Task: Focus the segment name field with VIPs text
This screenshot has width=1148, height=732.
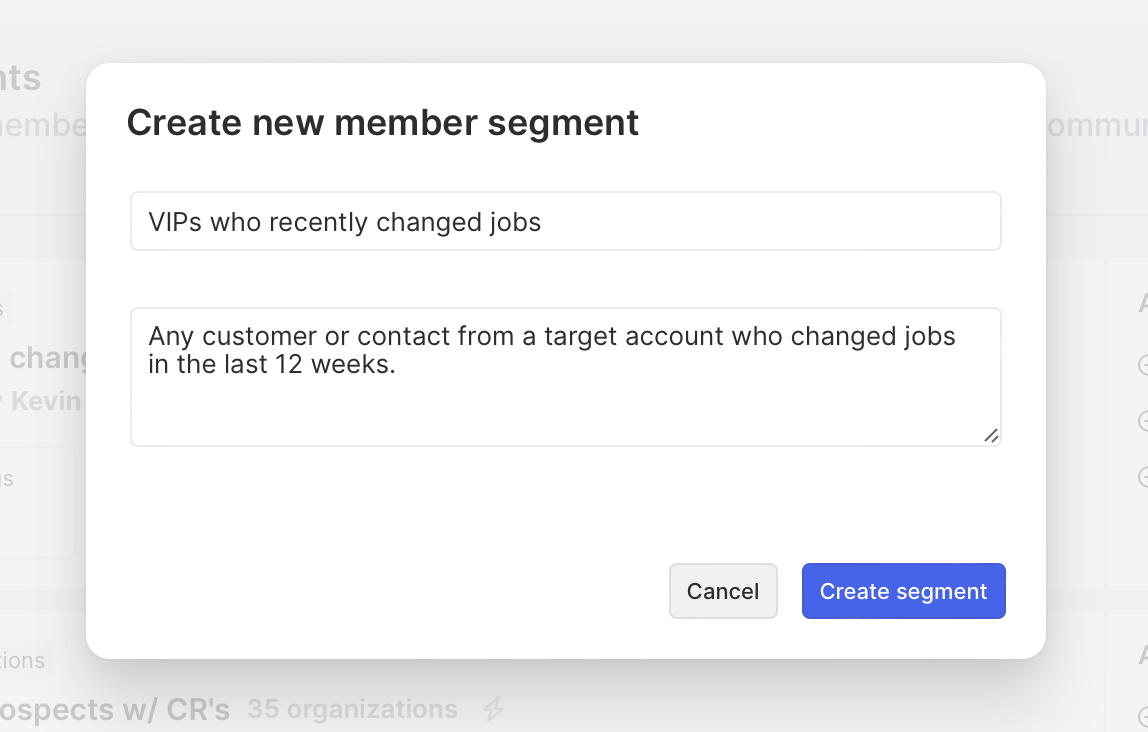Action: tap(565, 221)
